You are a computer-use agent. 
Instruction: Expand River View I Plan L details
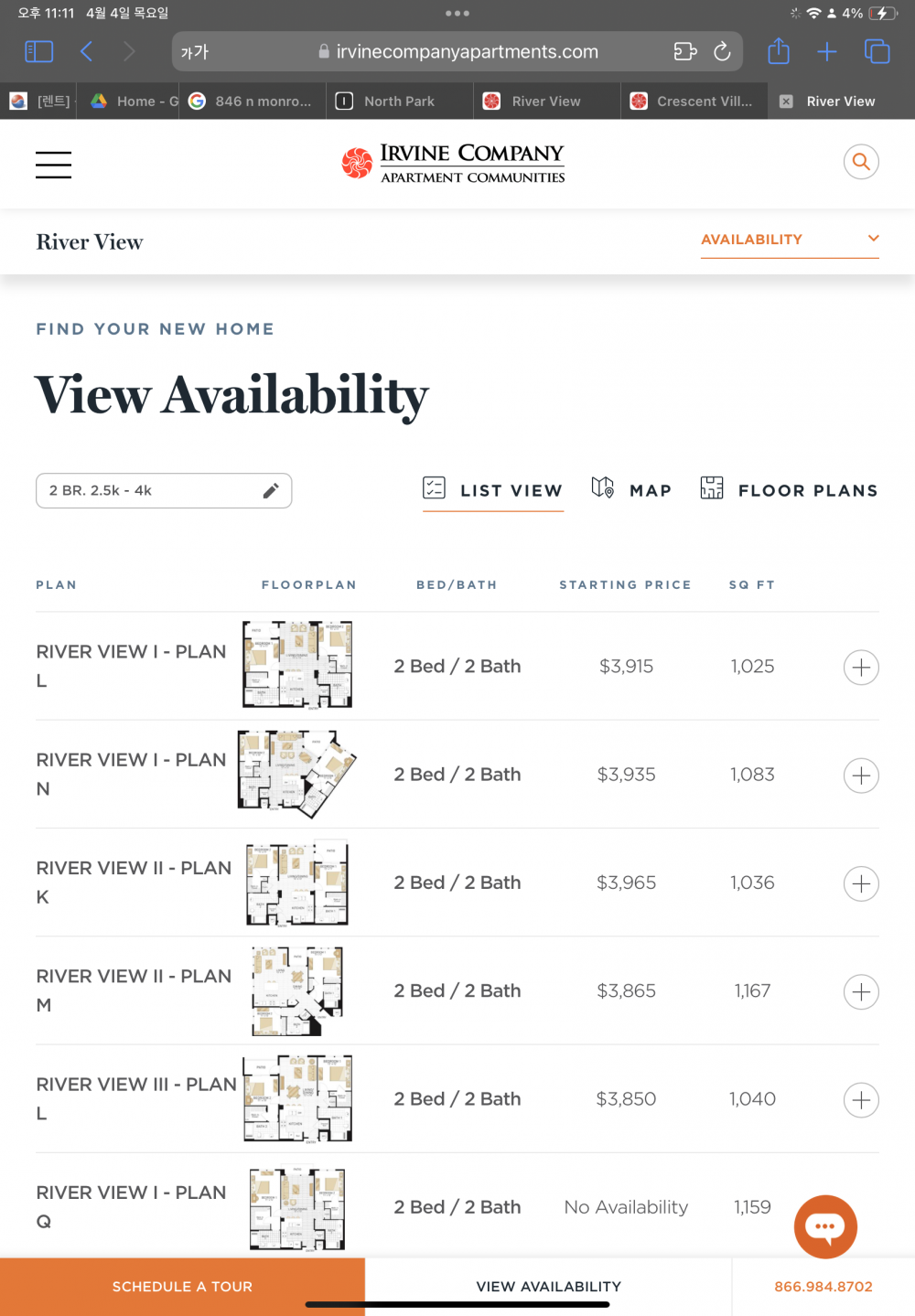861,667
